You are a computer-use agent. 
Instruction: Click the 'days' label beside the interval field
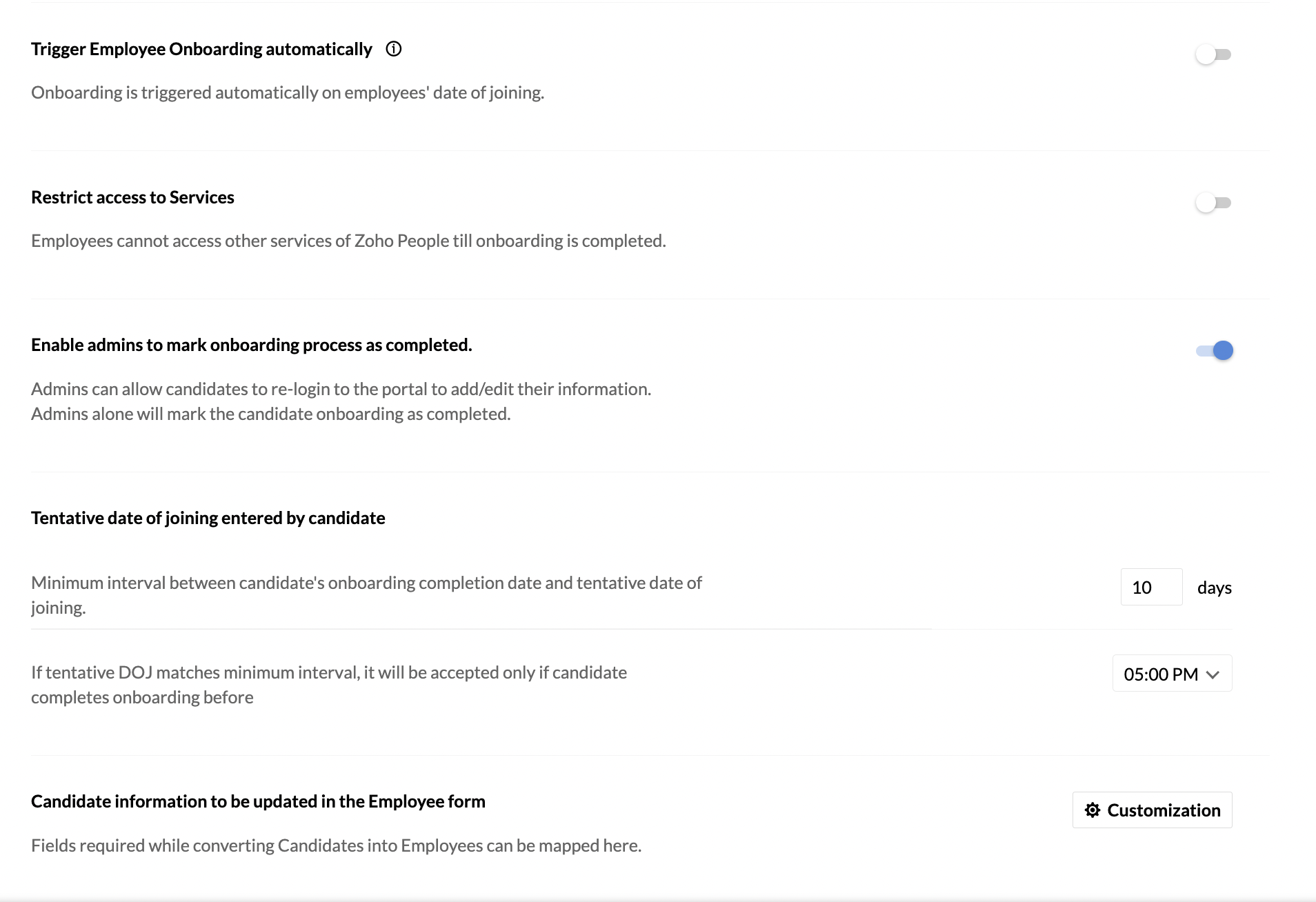coord(1215,588)
